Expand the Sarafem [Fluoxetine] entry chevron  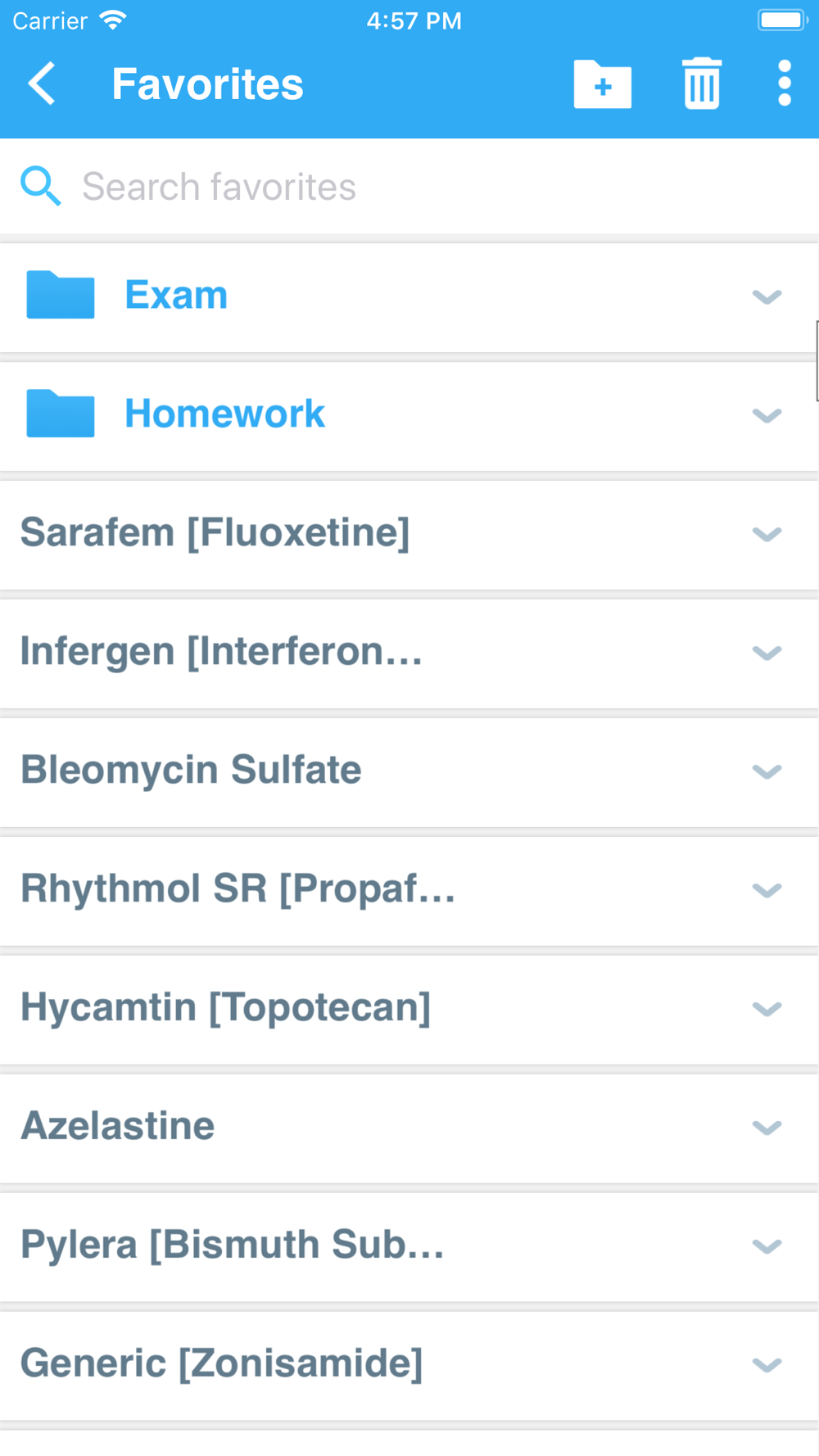pyautogui.click(x=767, y=534)
